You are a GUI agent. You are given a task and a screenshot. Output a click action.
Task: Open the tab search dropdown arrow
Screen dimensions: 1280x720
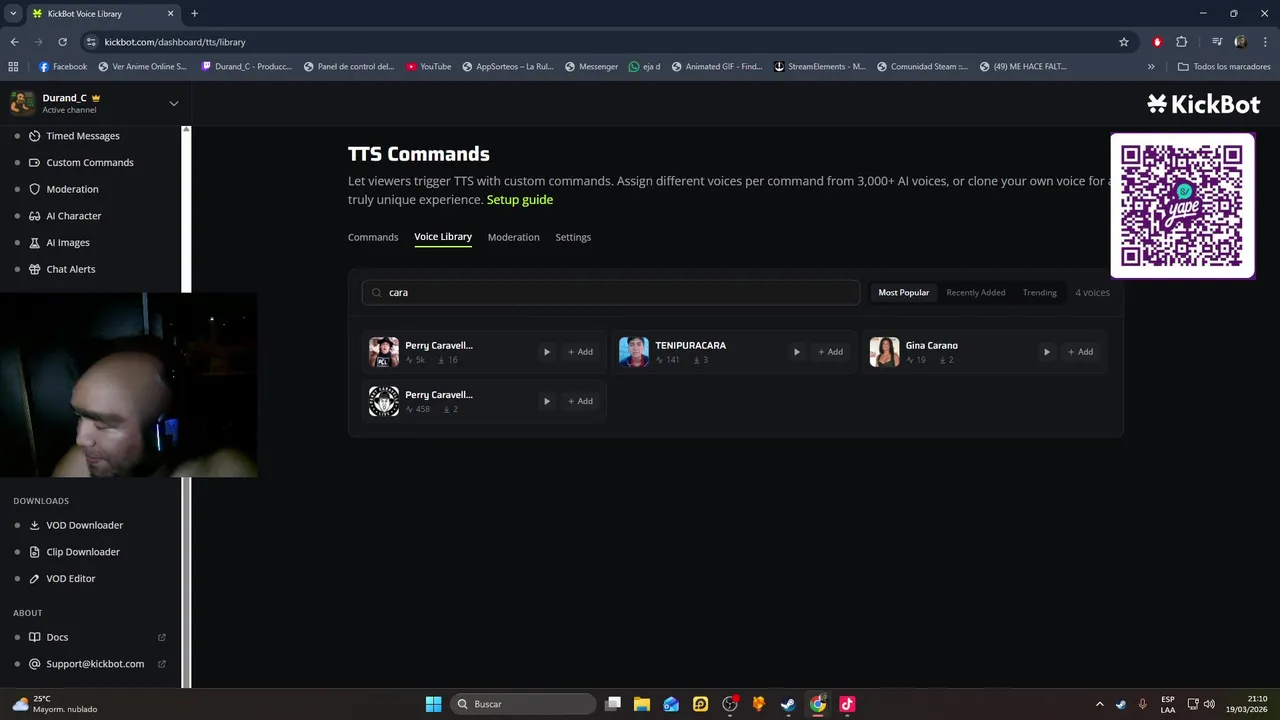13,14
